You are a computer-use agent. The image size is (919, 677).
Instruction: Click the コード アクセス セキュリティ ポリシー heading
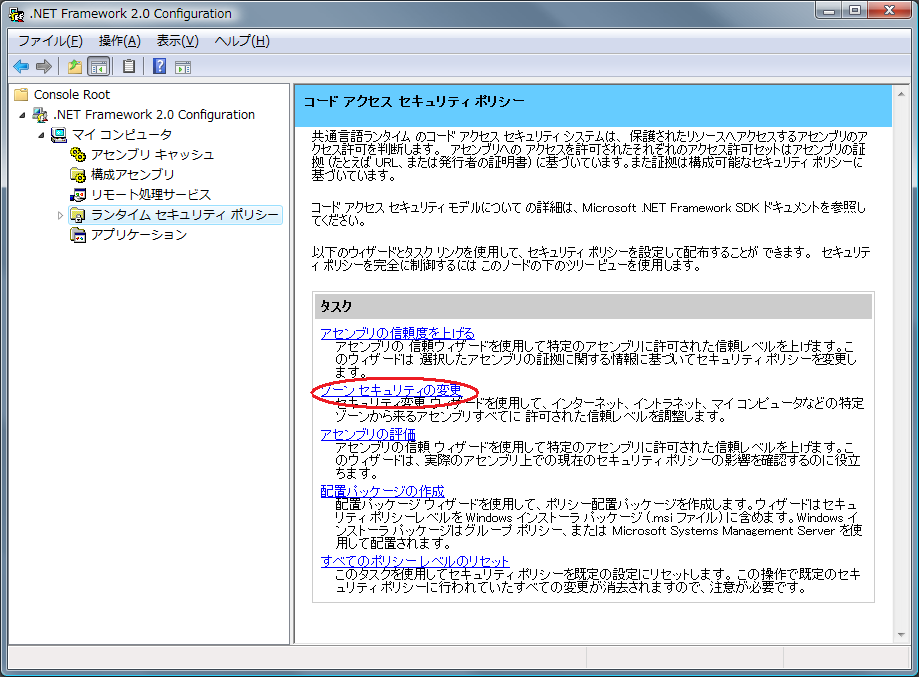tap(414, 101)
